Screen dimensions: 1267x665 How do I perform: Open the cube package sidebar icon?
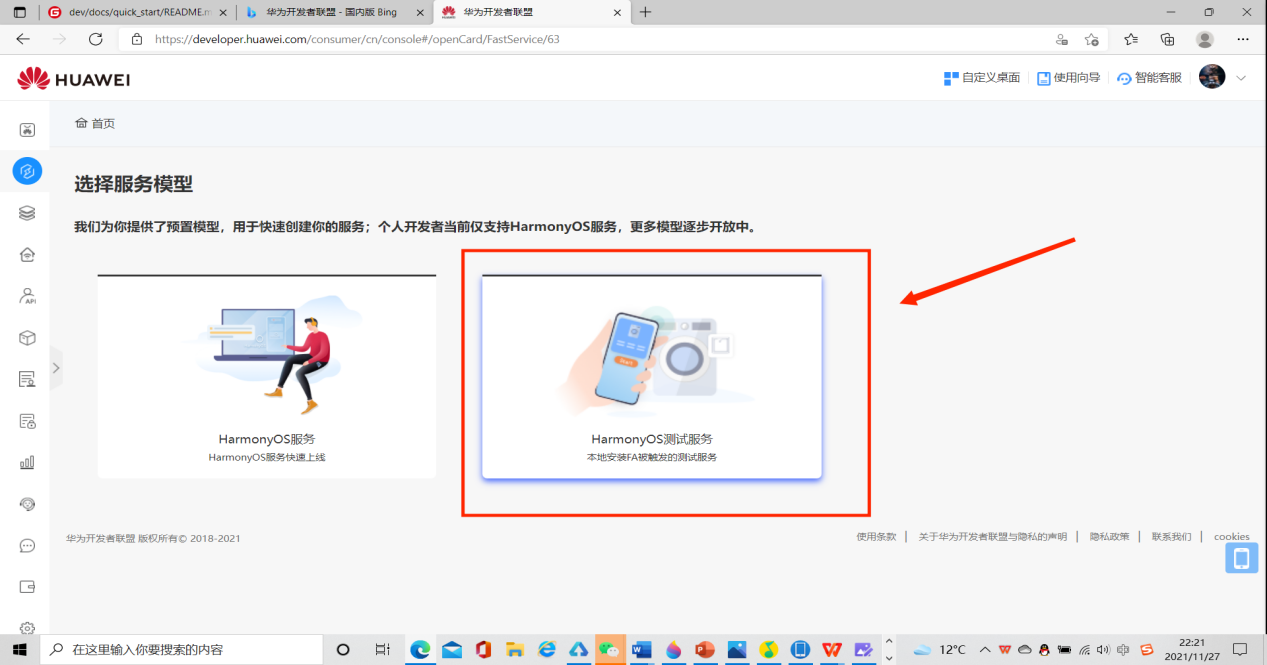tap(28, 338)
